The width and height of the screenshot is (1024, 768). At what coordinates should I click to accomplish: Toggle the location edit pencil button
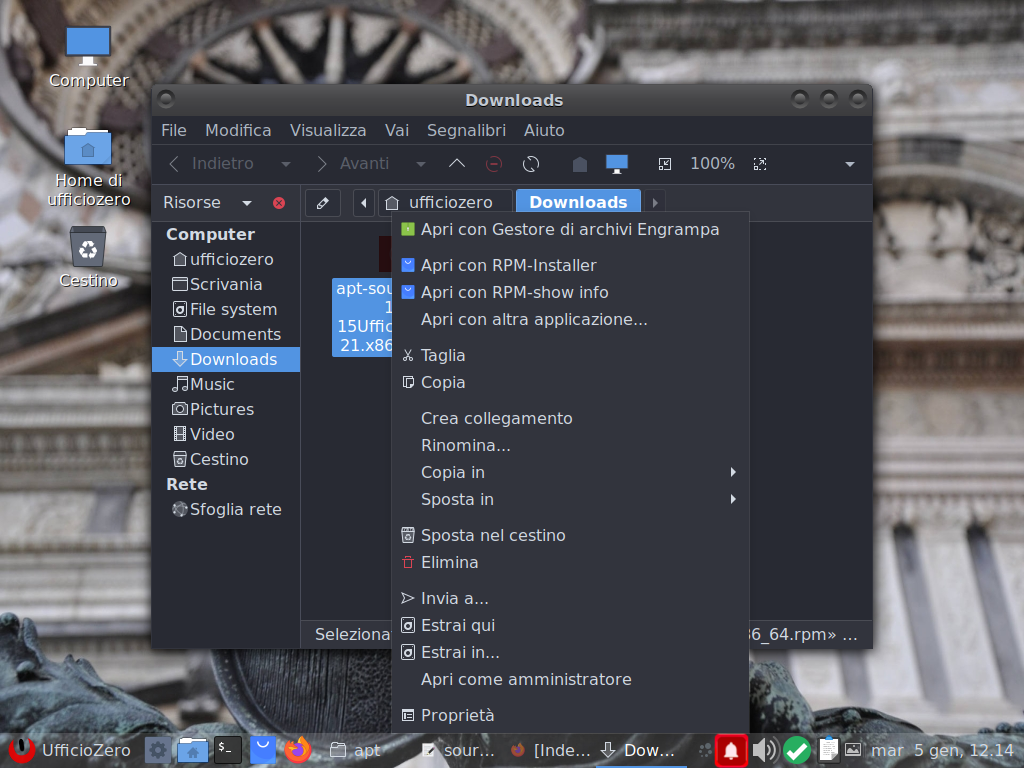tap(322, 202)
